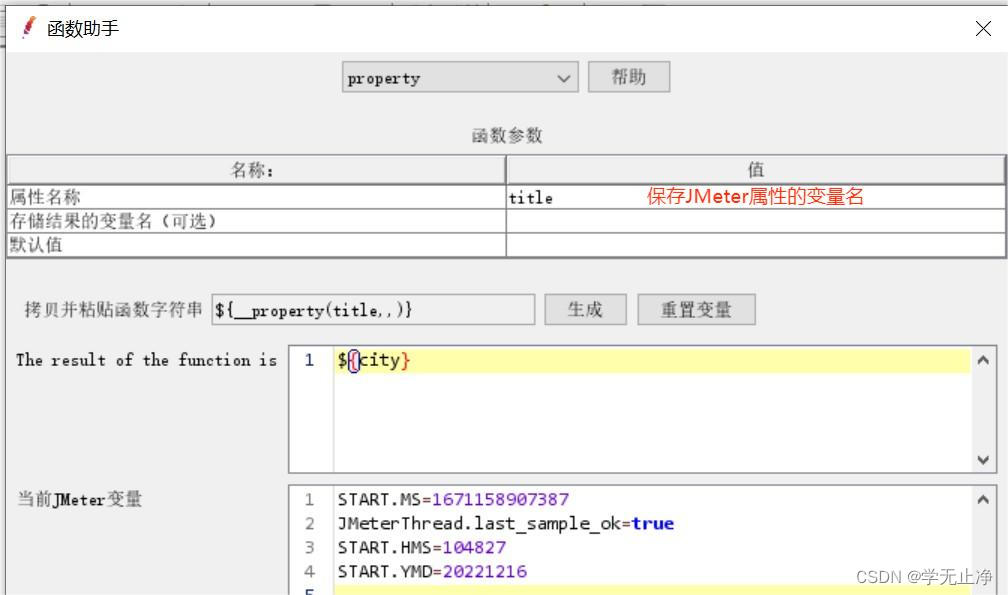Click the JMeter feather icon in title bar

coord(28,28)
